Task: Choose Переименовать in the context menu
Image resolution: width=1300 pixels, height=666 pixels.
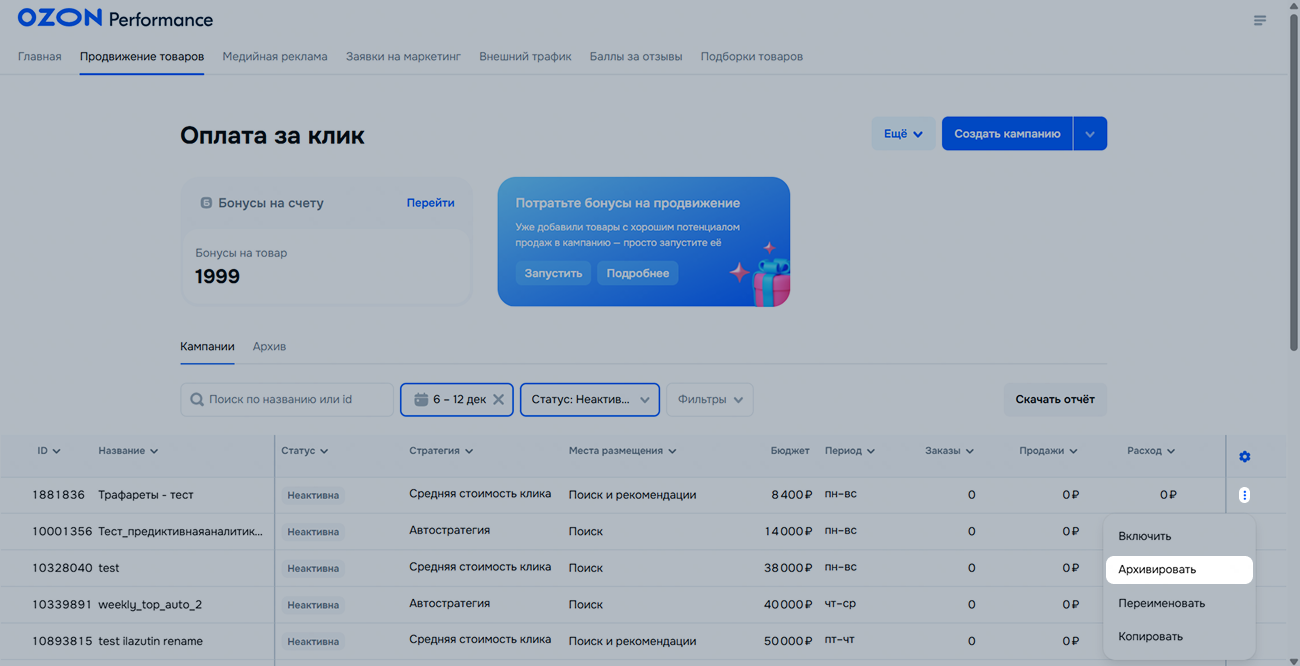Action: (x=1161, y=603)
